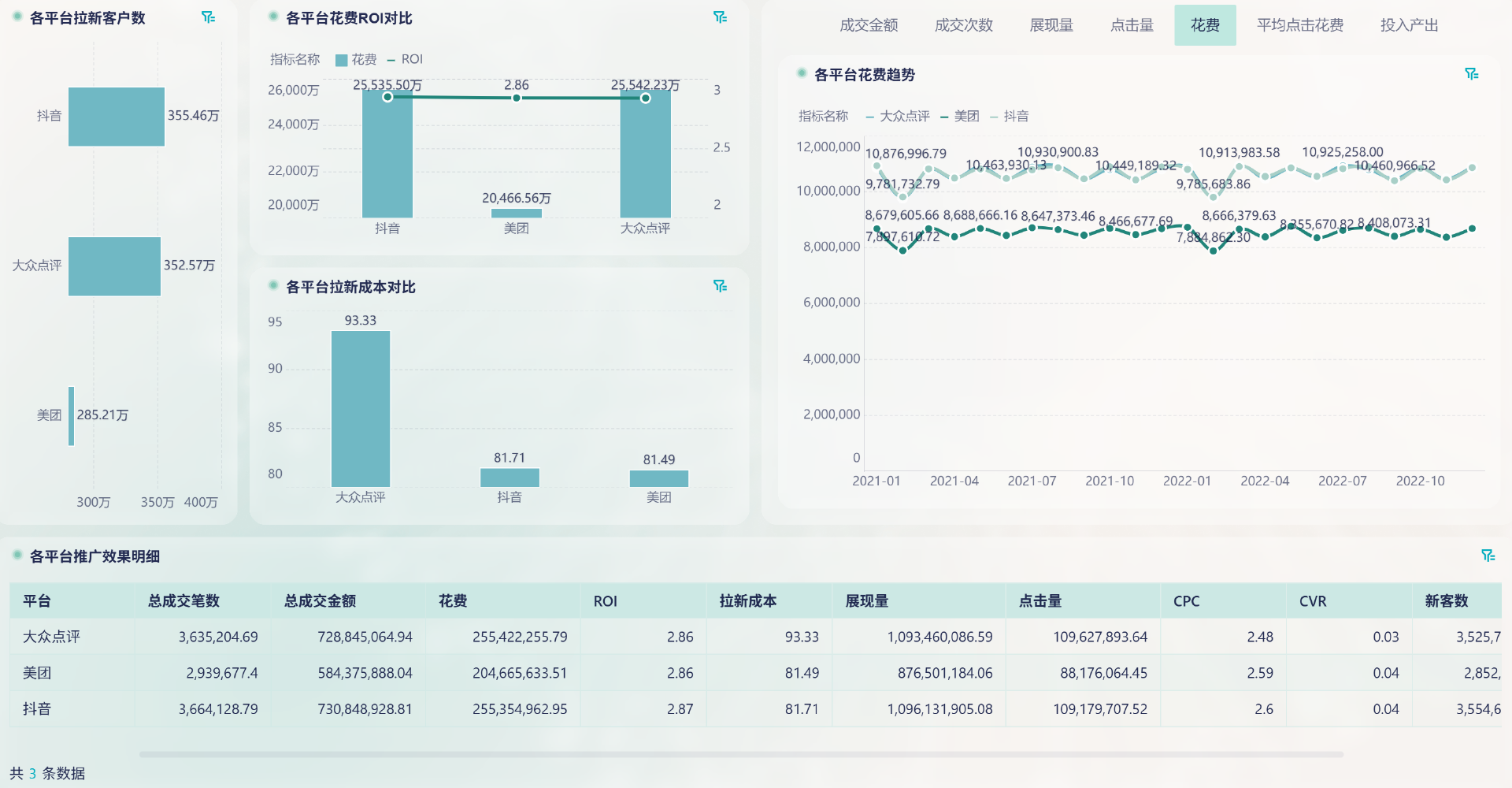This screenshot has width=1512, height=788.
Task: Toggle 花费 legend in ROI chart
Action: click(356, 60)
